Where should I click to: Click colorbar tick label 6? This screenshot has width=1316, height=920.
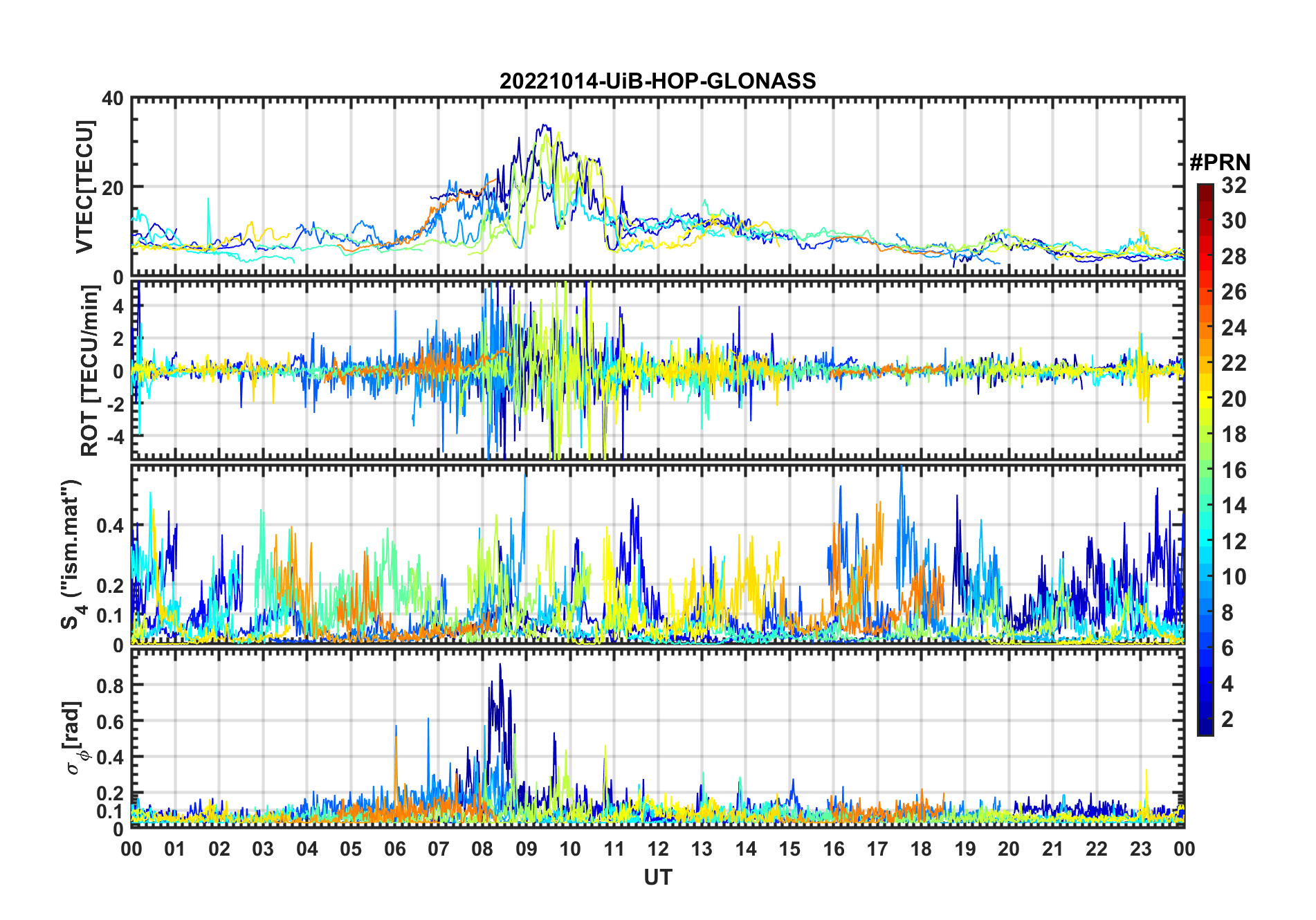pos(1227,648)
